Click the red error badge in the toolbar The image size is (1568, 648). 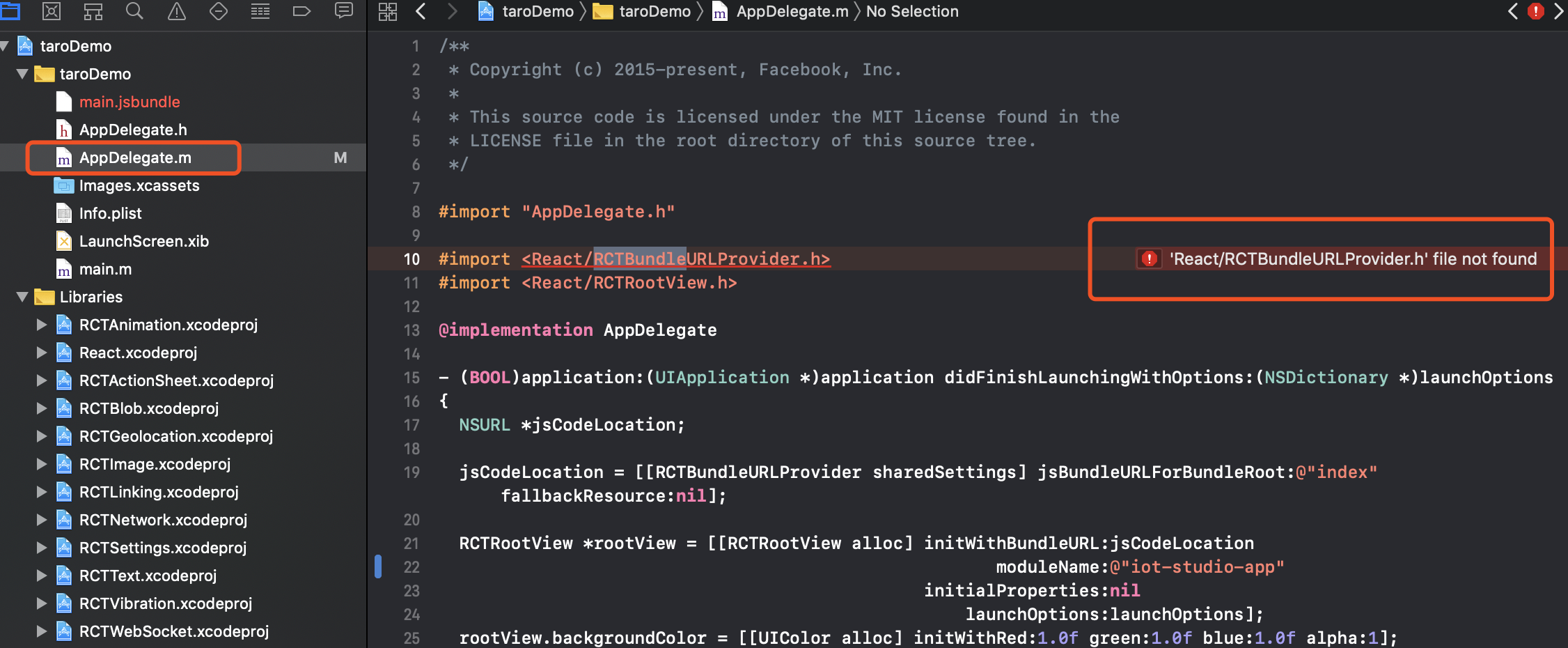tap(1536, 11)
